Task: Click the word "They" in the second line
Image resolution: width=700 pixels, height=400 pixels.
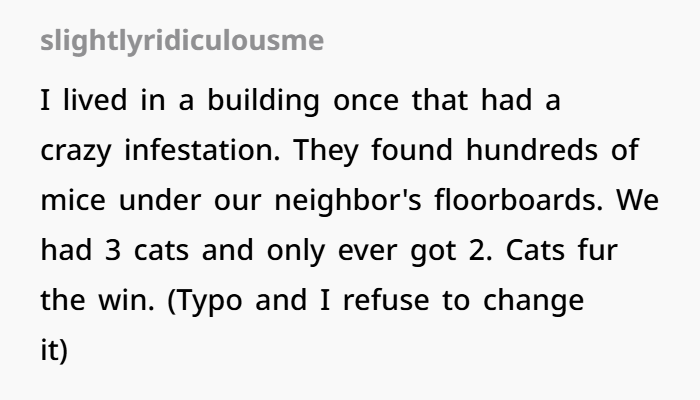Action: 326,152
